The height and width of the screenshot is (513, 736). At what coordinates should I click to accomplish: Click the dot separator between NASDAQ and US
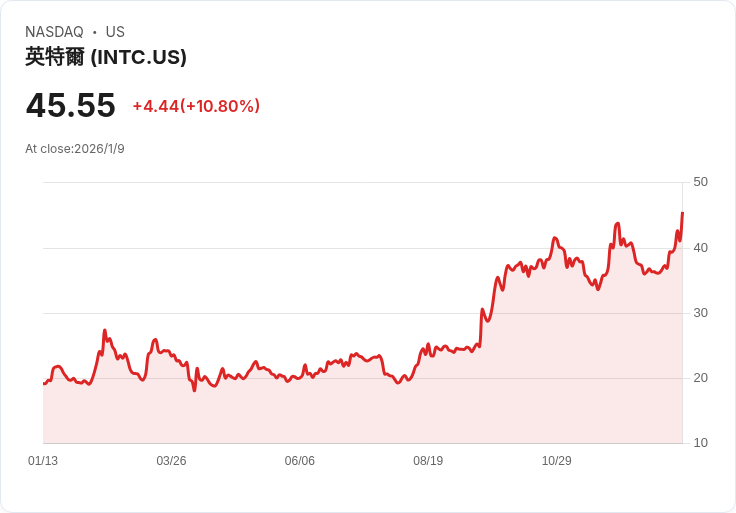click(95, 32)
